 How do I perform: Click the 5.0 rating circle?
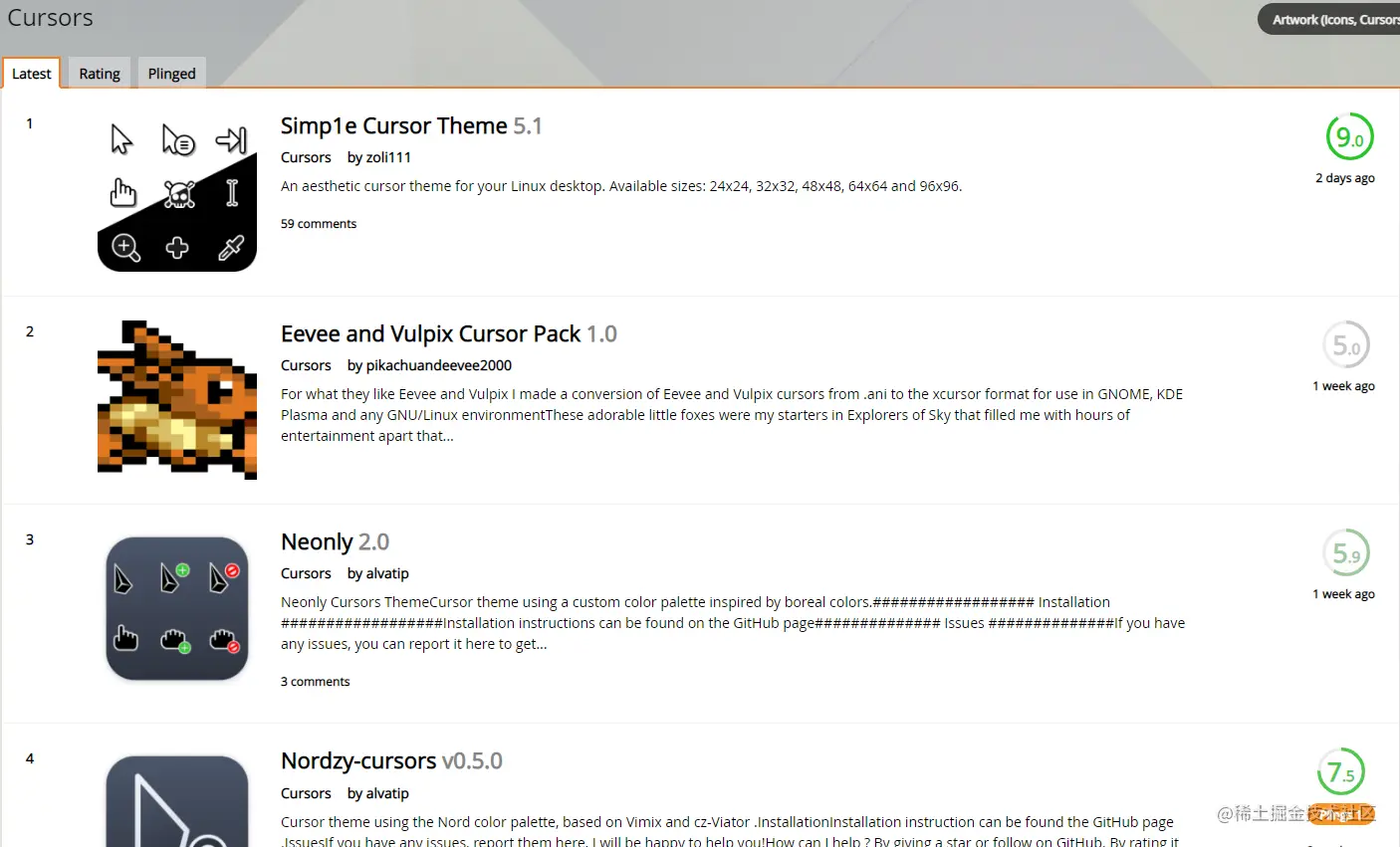tap(1346, 345)
